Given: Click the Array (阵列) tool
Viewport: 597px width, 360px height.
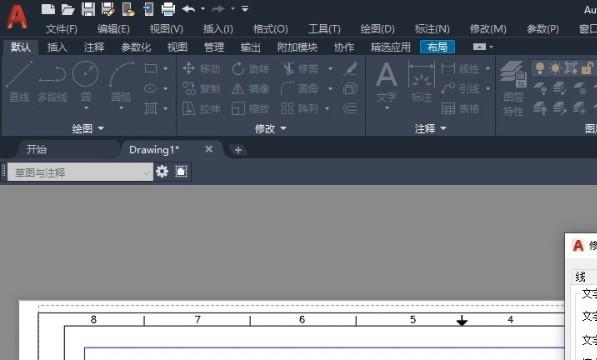Looking at the screenshot, I should 299,109.
